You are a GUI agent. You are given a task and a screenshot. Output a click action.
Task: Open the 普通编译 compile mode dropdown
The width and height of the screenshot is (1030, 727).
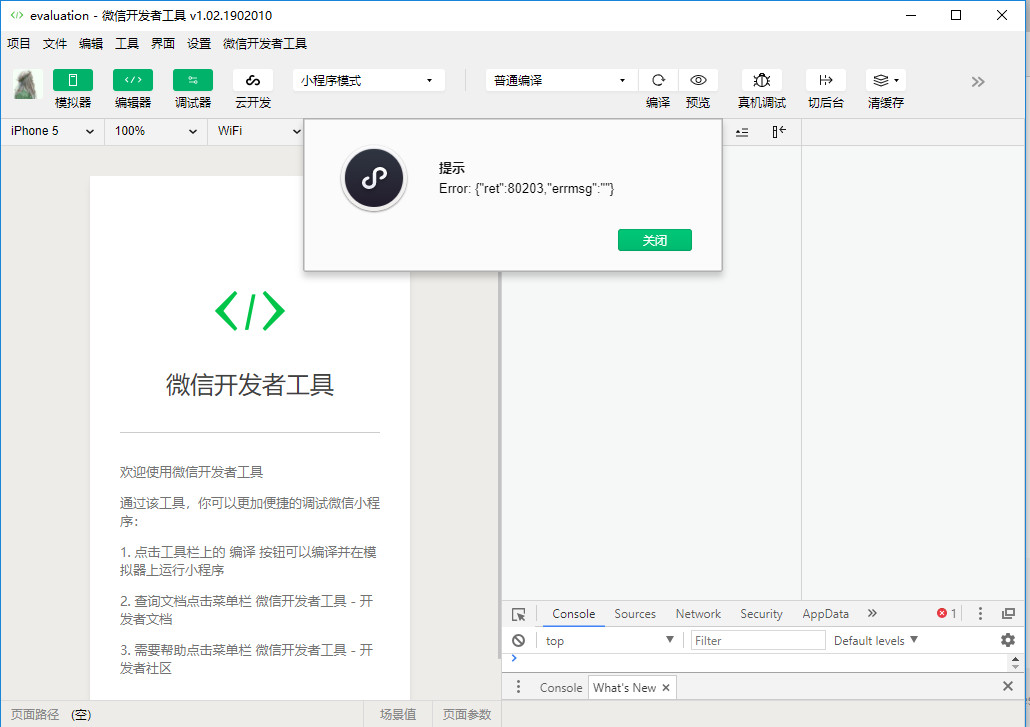561,80
